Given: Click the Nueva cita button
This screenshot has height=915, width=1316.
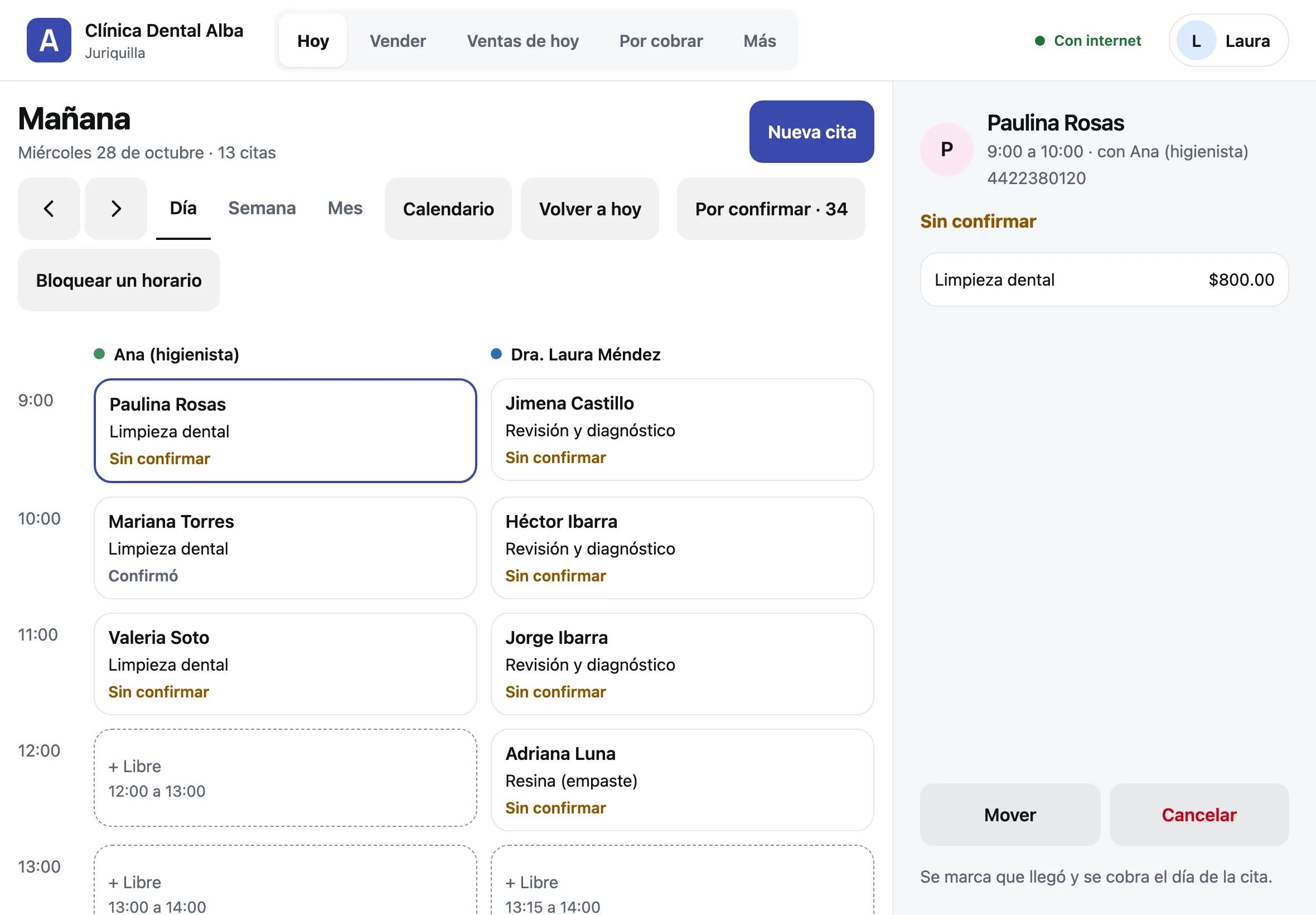Looking at the screenshot, I should click(x=811, y=132).
